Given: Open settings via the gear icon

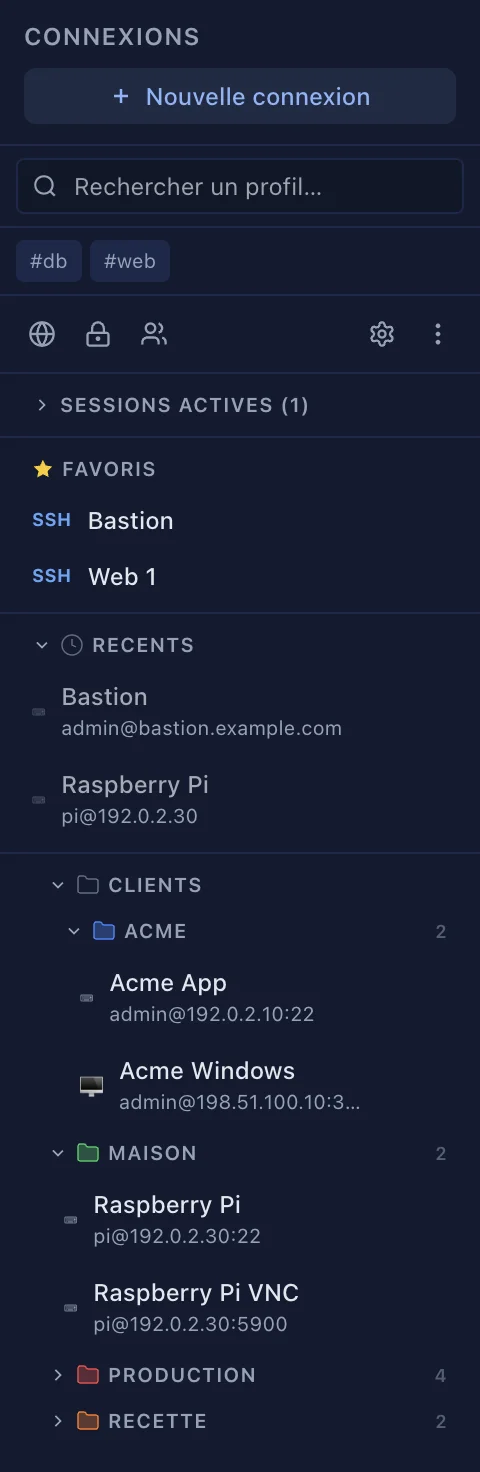Looking at the screenshot, I should (x=382, y=334).
